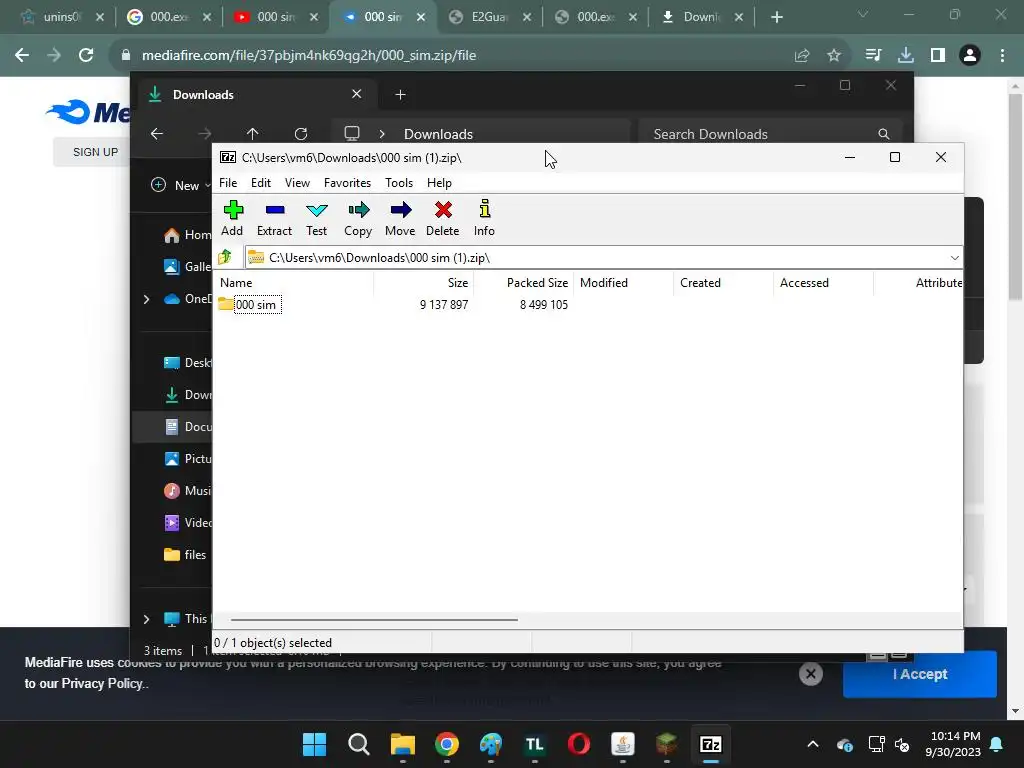Open the Windows Start menu
Image resolution: width=1024 pixels, height=768 pixels.
coord(315,744)
